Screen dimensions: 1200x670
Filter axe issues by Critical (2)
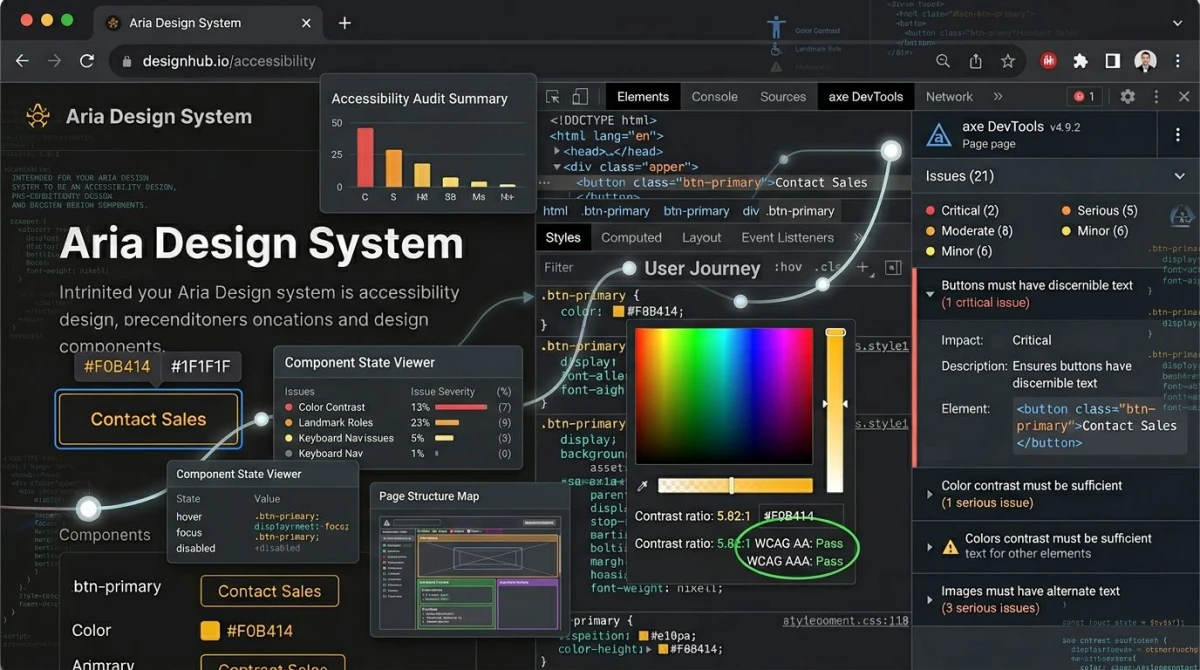[961, 211]
